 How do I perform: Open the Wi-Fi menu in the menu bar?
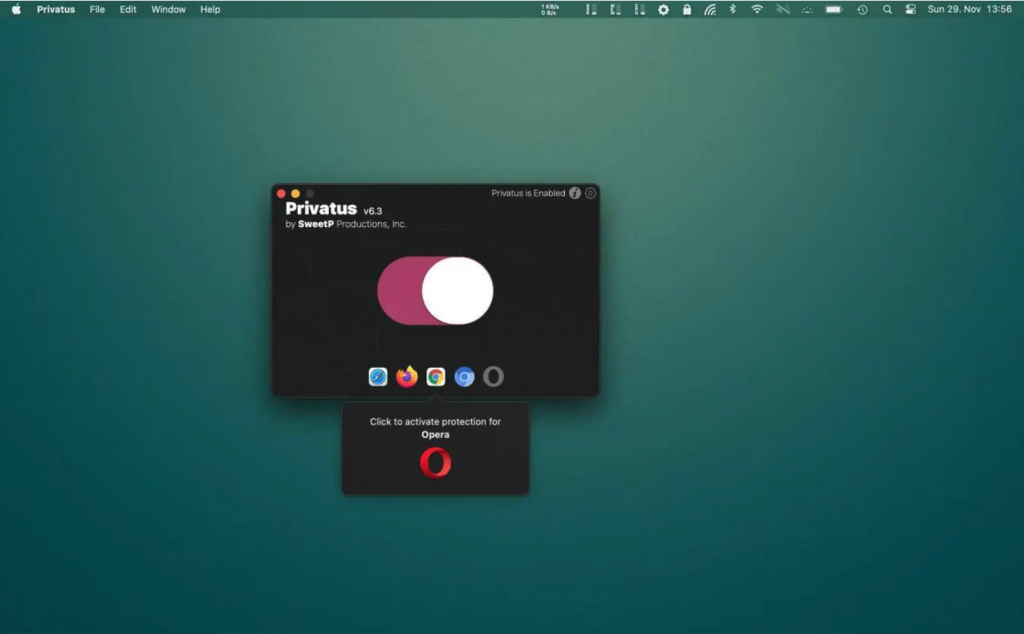(x=758, y=9)
